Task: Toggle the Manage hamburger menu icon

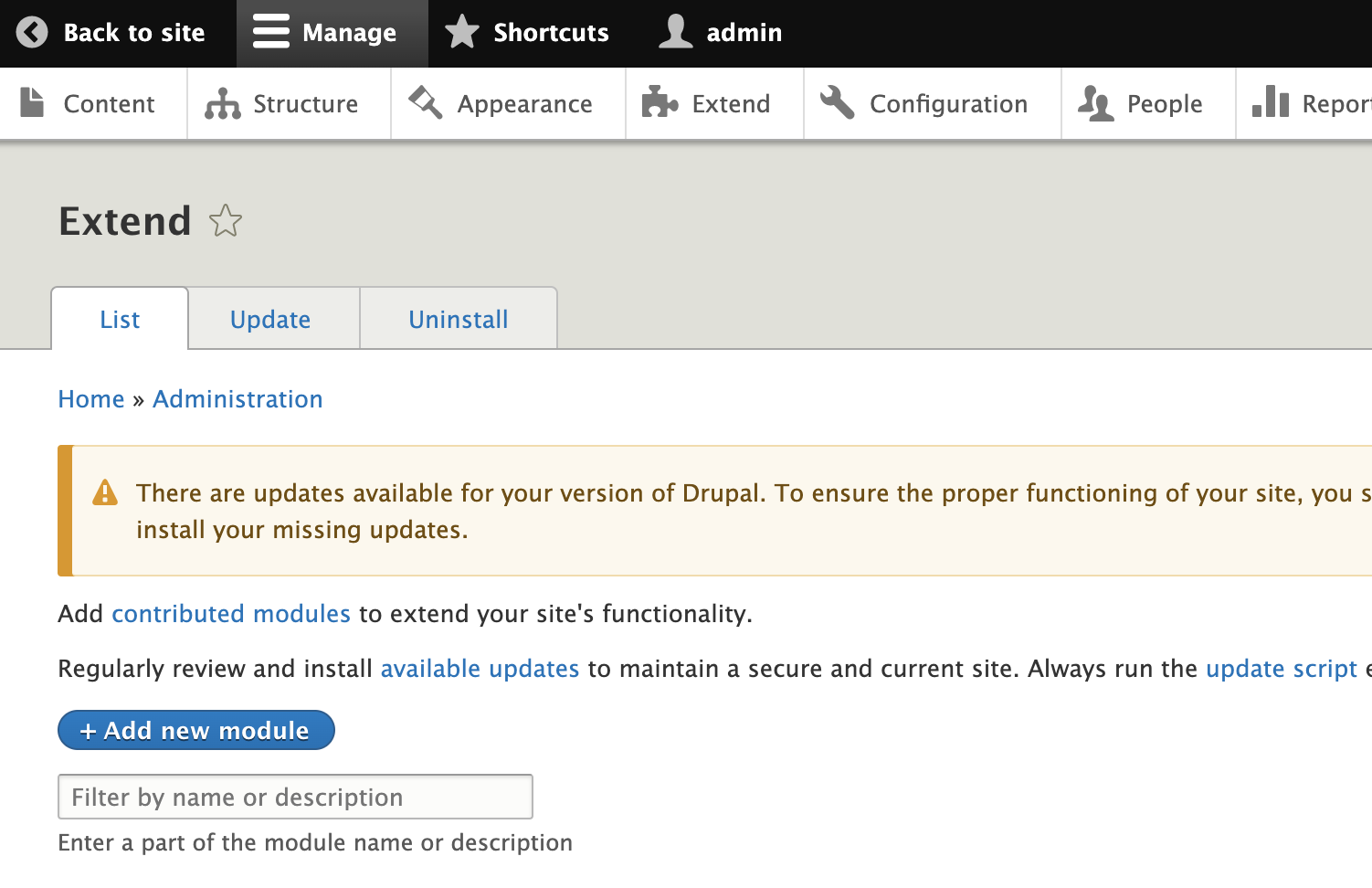Action: [271, 32]
